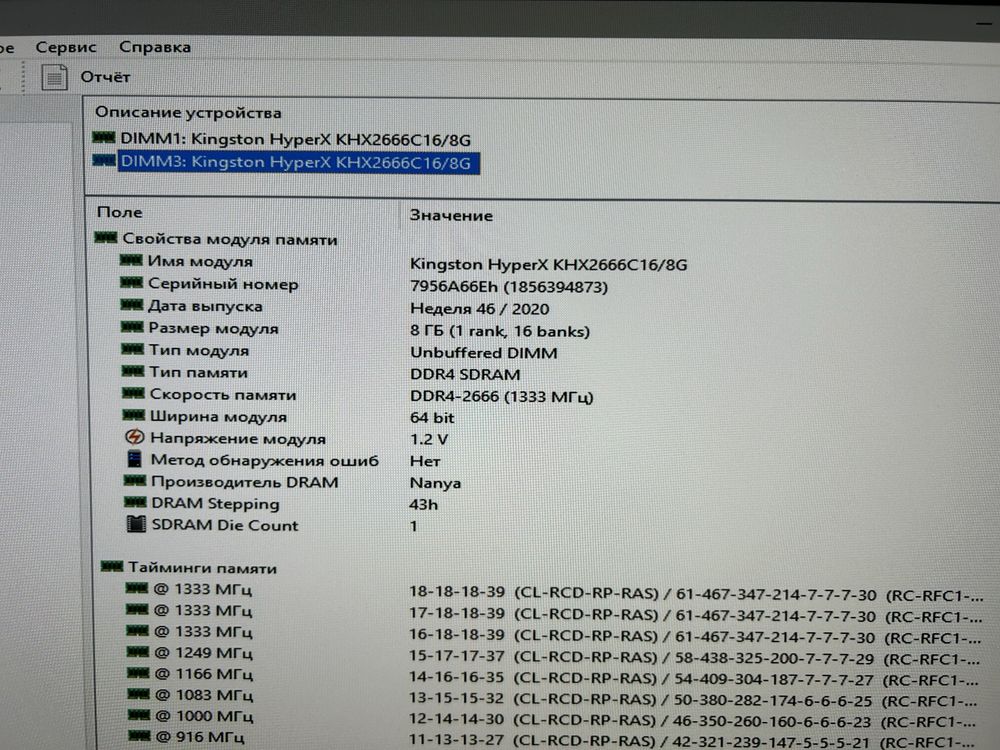Click the icon beside Серийный номер
Screen dimensions: 1000x750
[132, 283]
